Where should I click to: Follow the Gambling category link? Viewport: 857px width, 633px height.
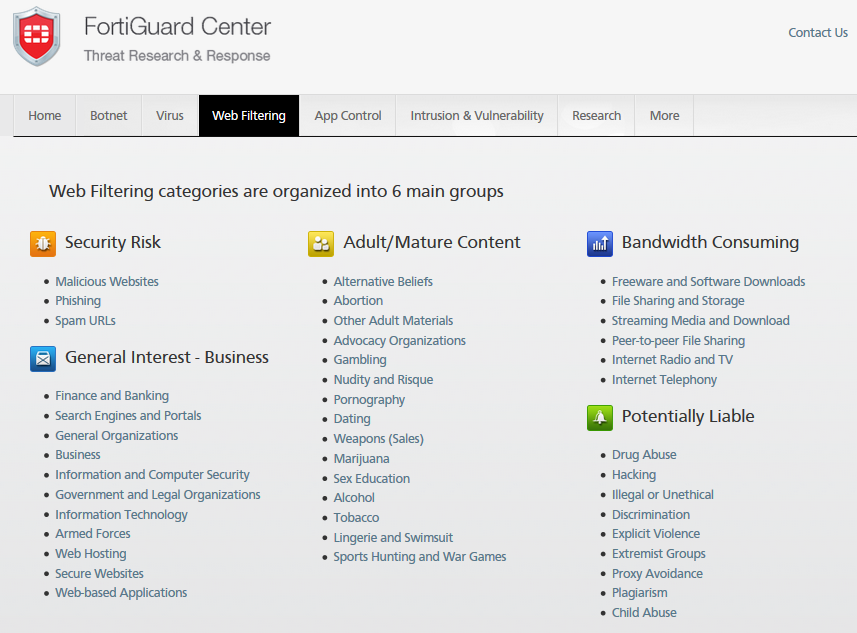(x=360, y=360)
